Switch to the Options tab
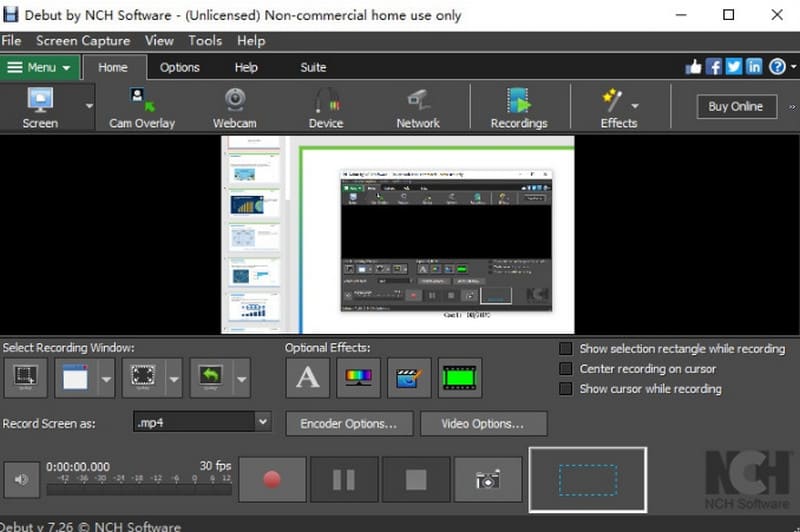 pos(180,68)
